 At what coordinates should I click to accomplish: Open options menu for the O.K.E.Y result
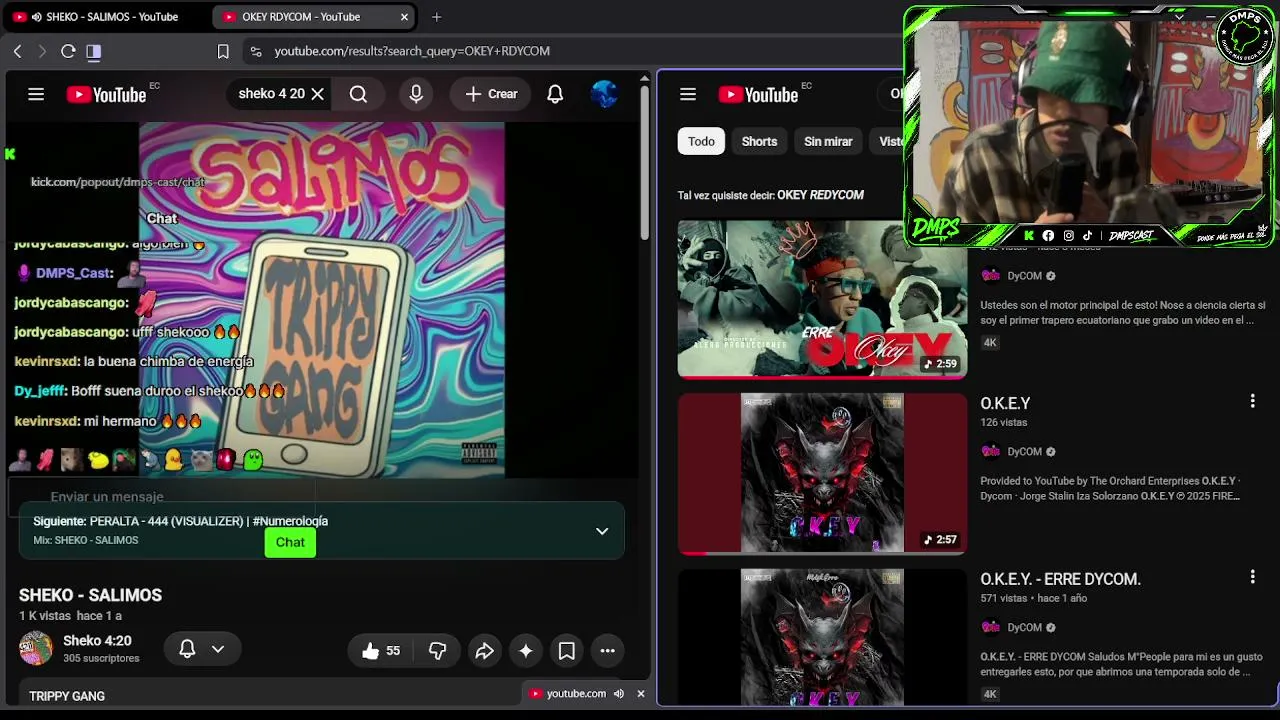[x=1252, y=401]
